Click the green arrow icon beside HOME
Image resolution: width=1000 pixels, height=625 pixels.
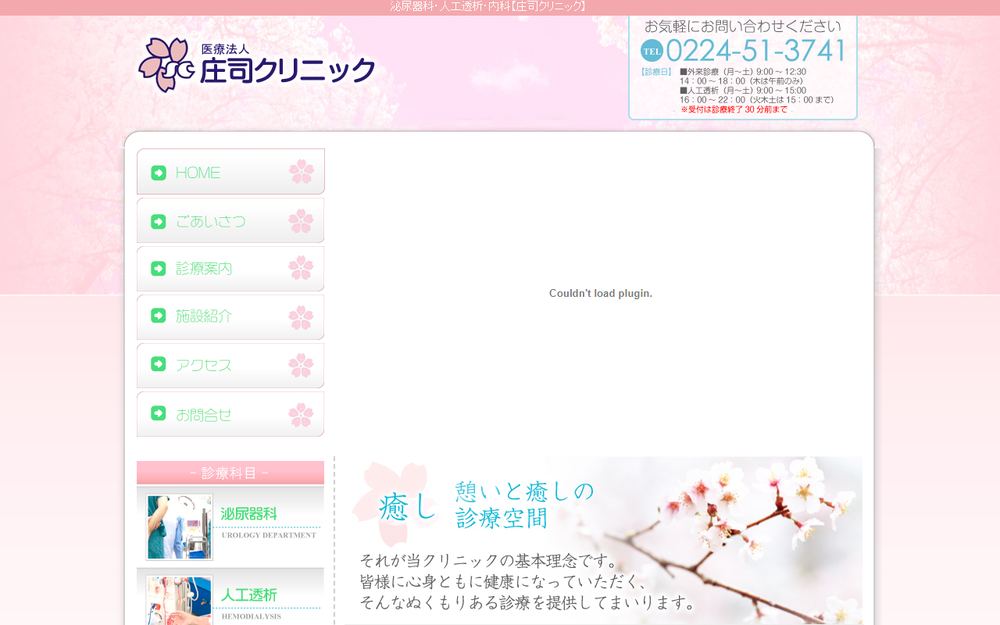click(158, 173)
